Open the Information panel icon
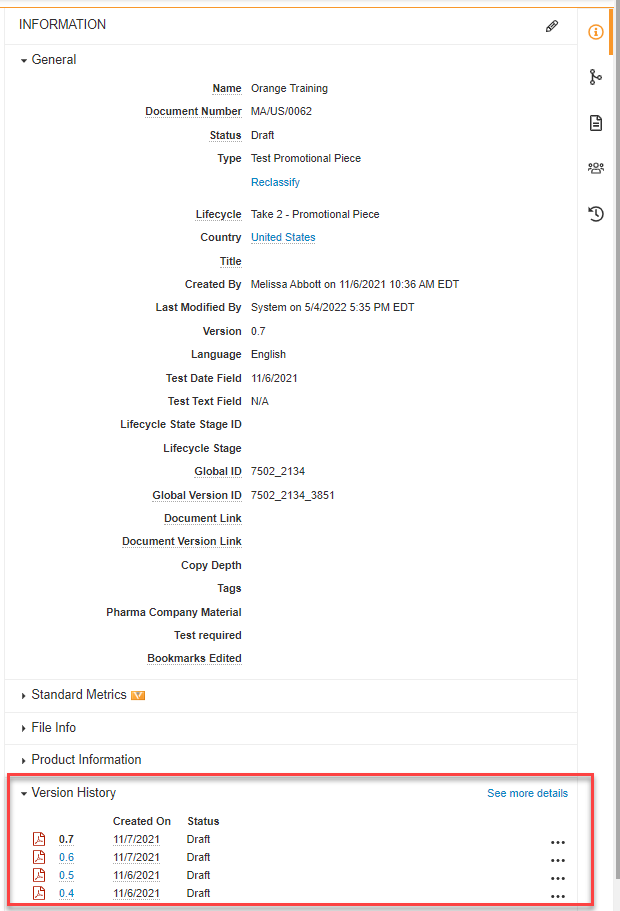620x911 pixels. [596, 32]
